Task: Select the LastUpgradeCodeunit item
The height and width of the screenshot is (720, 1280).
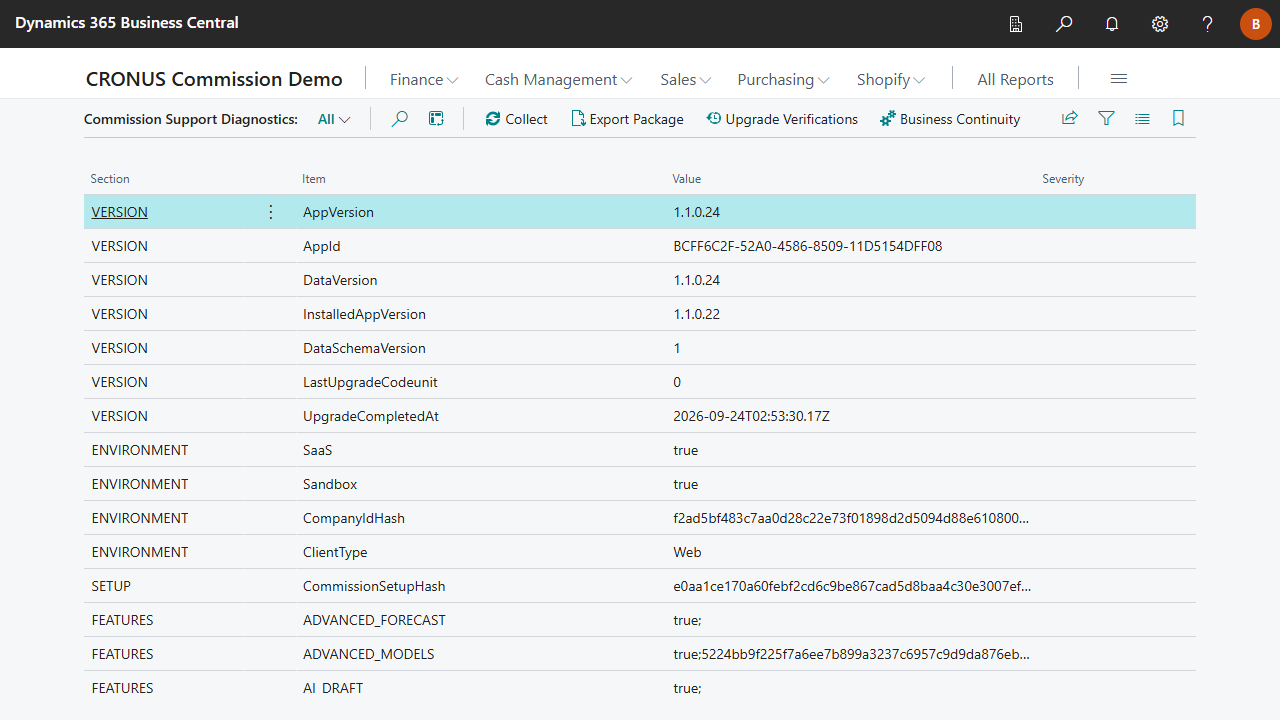Action: click(370, 382)
